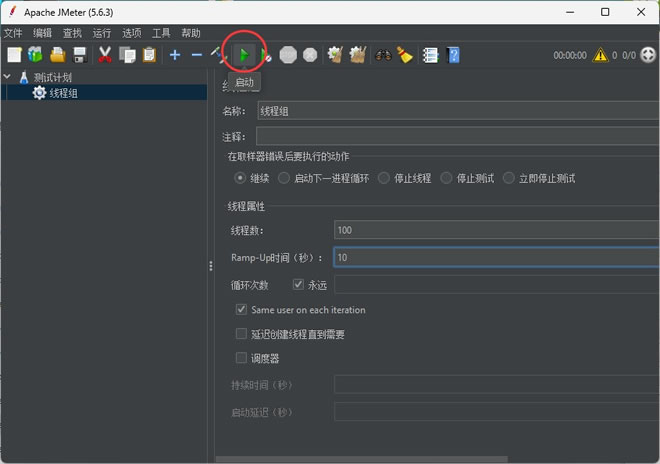
Task: Click the 名称 input field
Action: click(x=458, y=111)
